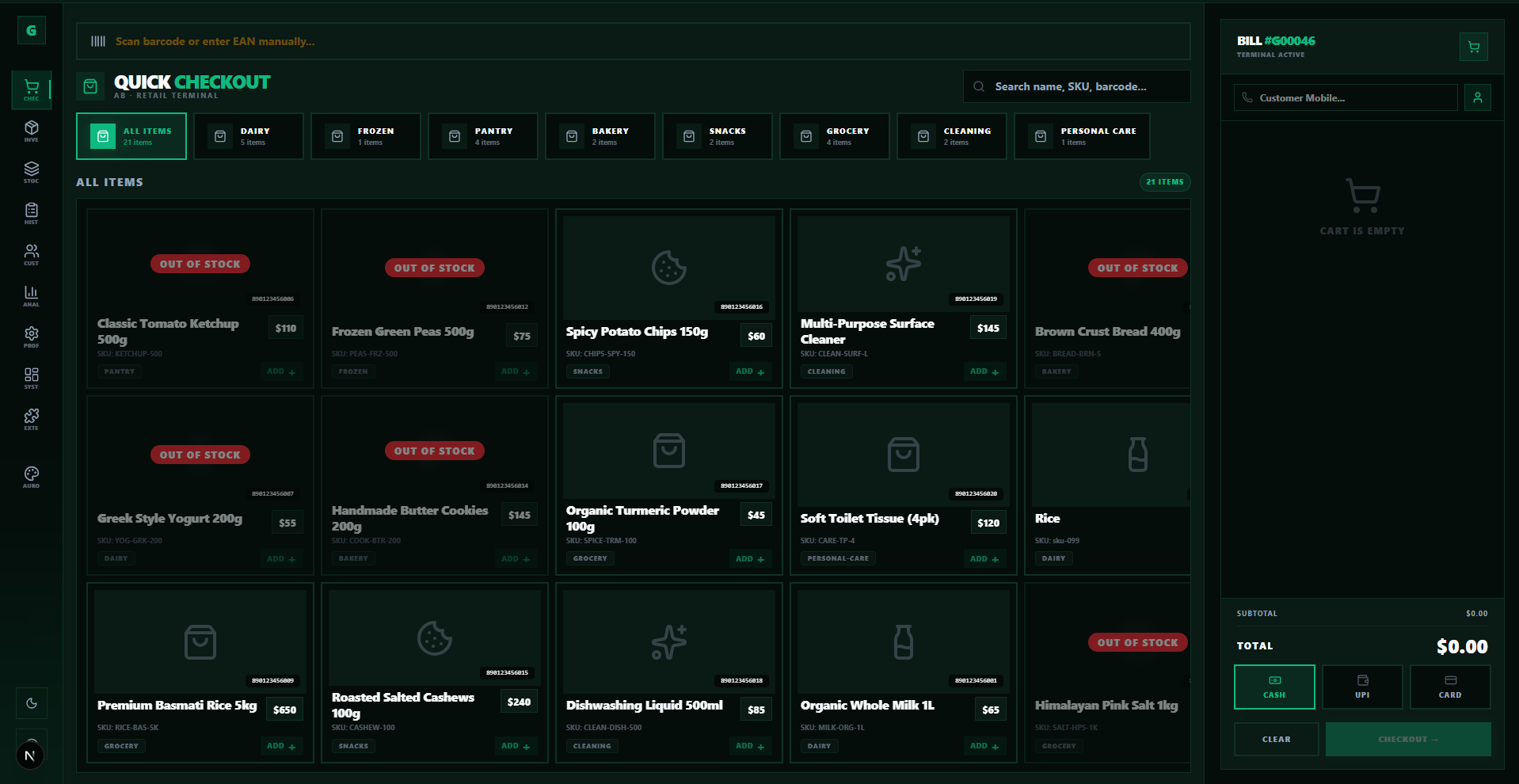Open the Checkout (CHEC) sidebar icon
Screen dimensions: 1519x784
[31, 89]
